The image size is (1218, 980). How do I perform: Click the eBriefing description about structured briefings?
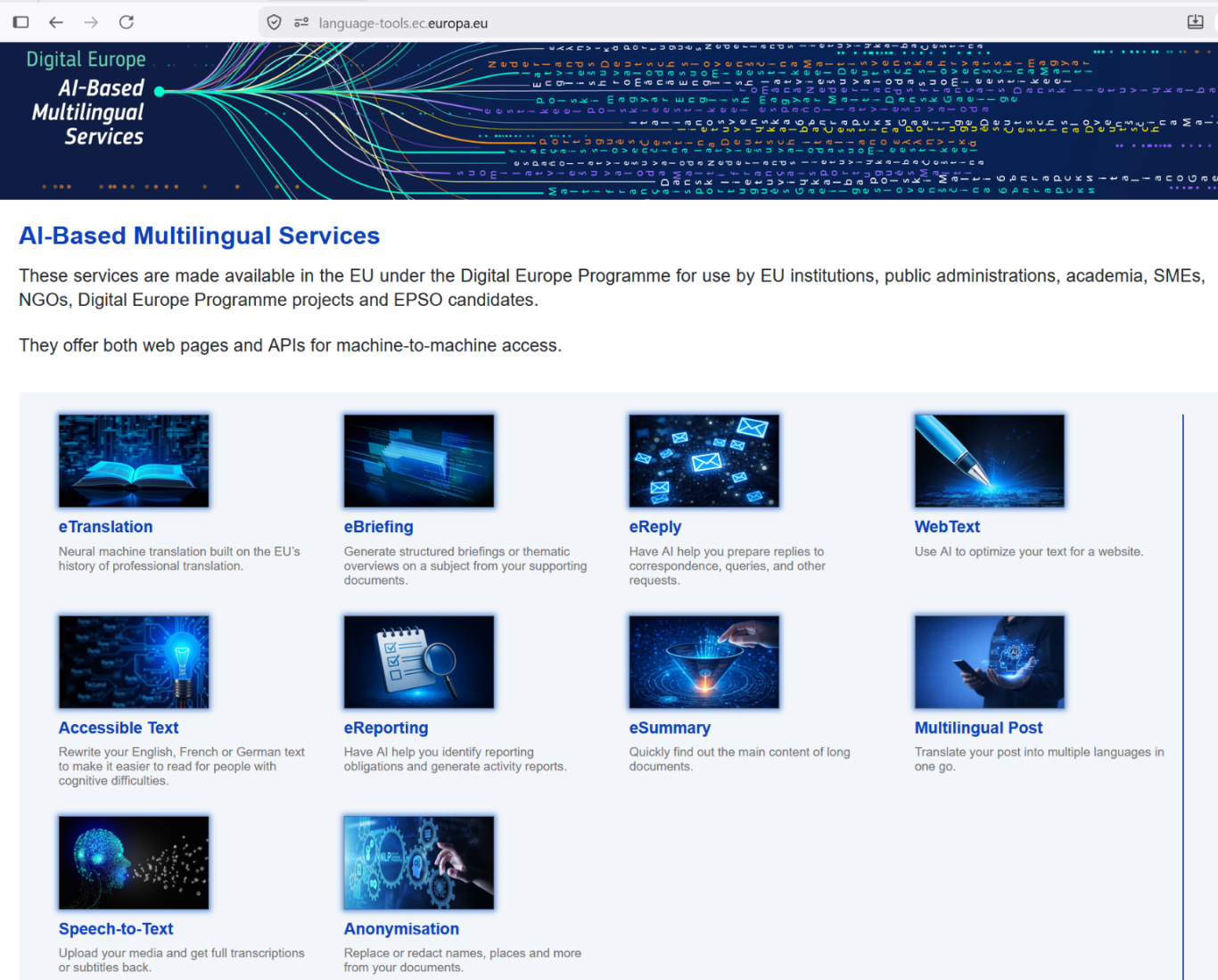tap(465, 566)
